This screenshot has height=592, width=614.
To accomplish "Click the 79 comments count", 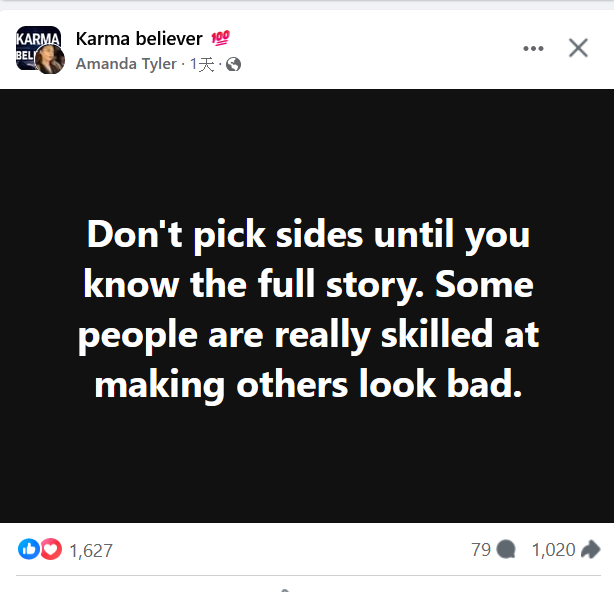I will click(x=480, y=549).
